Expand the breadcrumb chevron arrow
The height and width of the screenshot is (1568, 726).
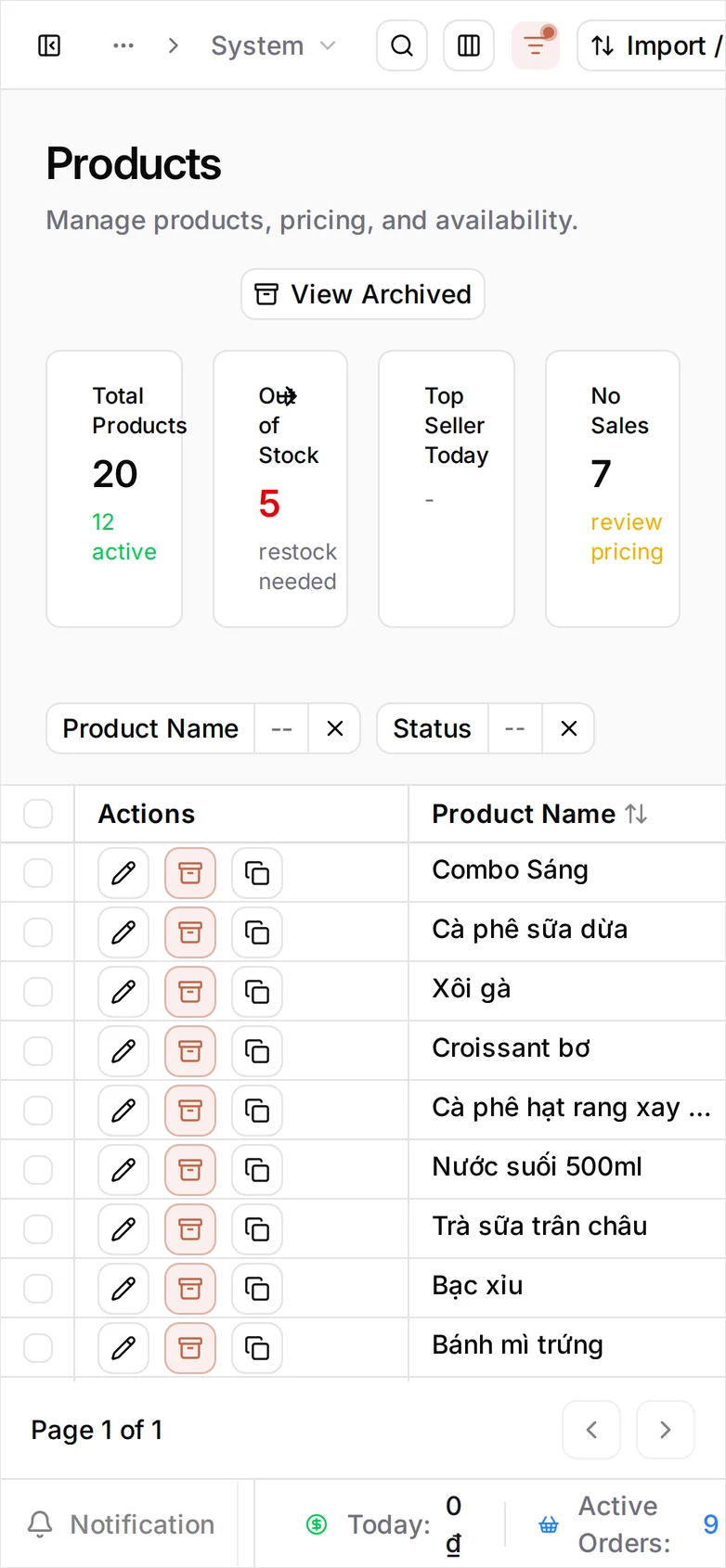tap(173, 45)
